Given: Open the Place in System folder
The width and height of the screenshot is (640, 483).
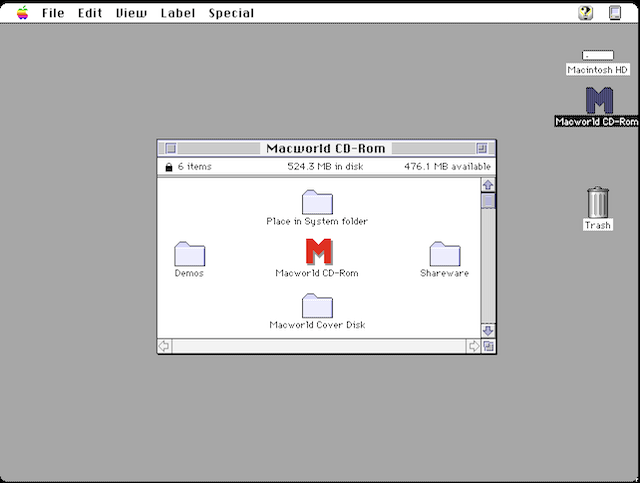Looking at the screenshot, I should 317,201.
